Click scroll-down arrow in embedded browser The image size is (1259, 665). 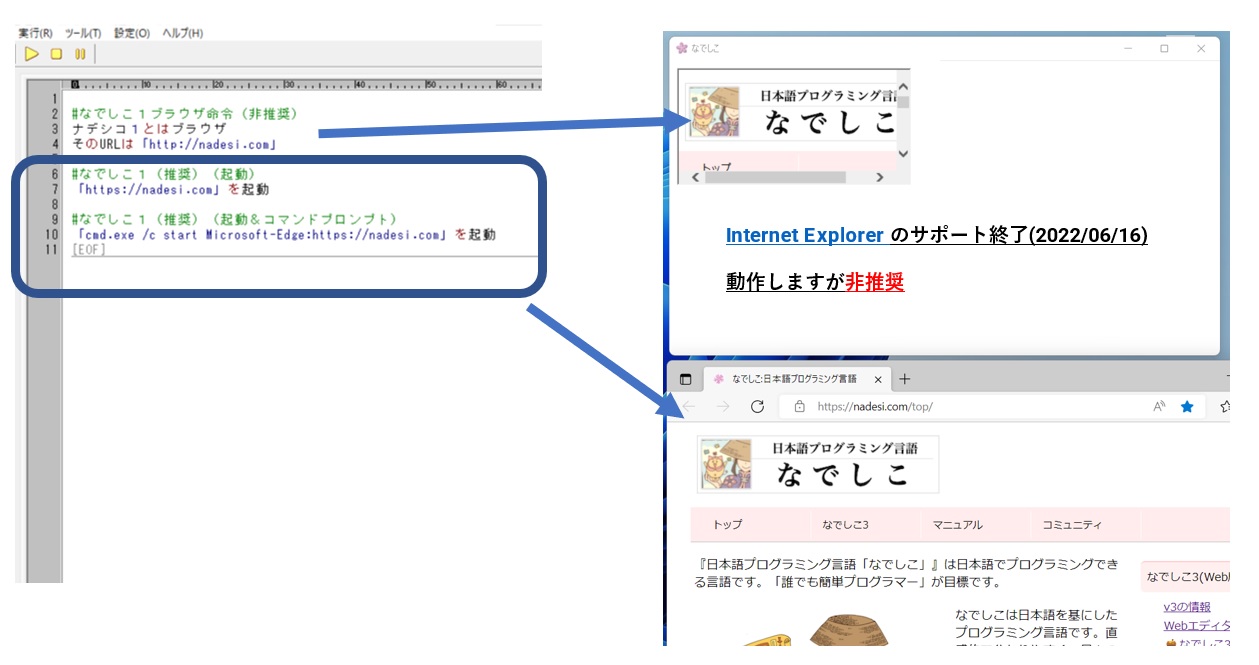pyautogui.click(x=904, y=153)
